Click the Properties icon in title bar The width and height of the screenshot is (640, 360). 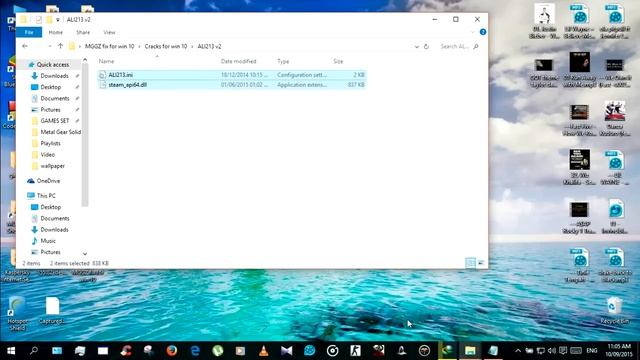(x=38, y=20)
